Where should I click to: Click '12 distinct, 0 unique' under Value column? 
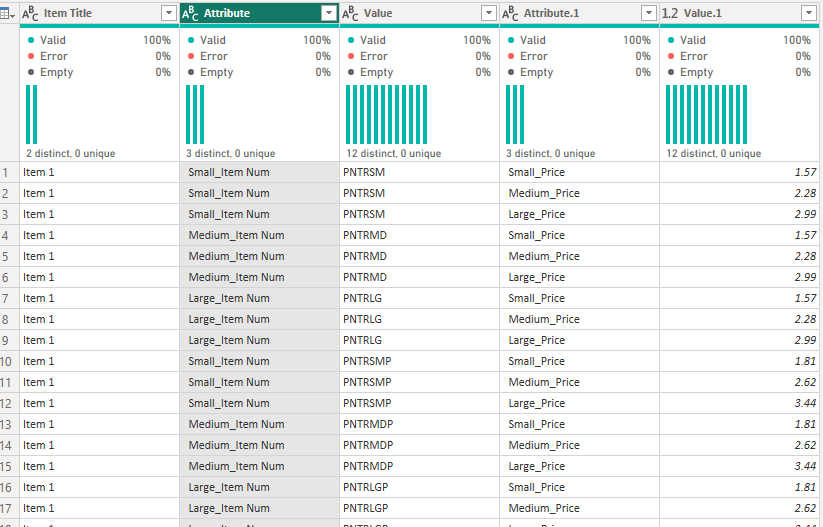point(394,153)
